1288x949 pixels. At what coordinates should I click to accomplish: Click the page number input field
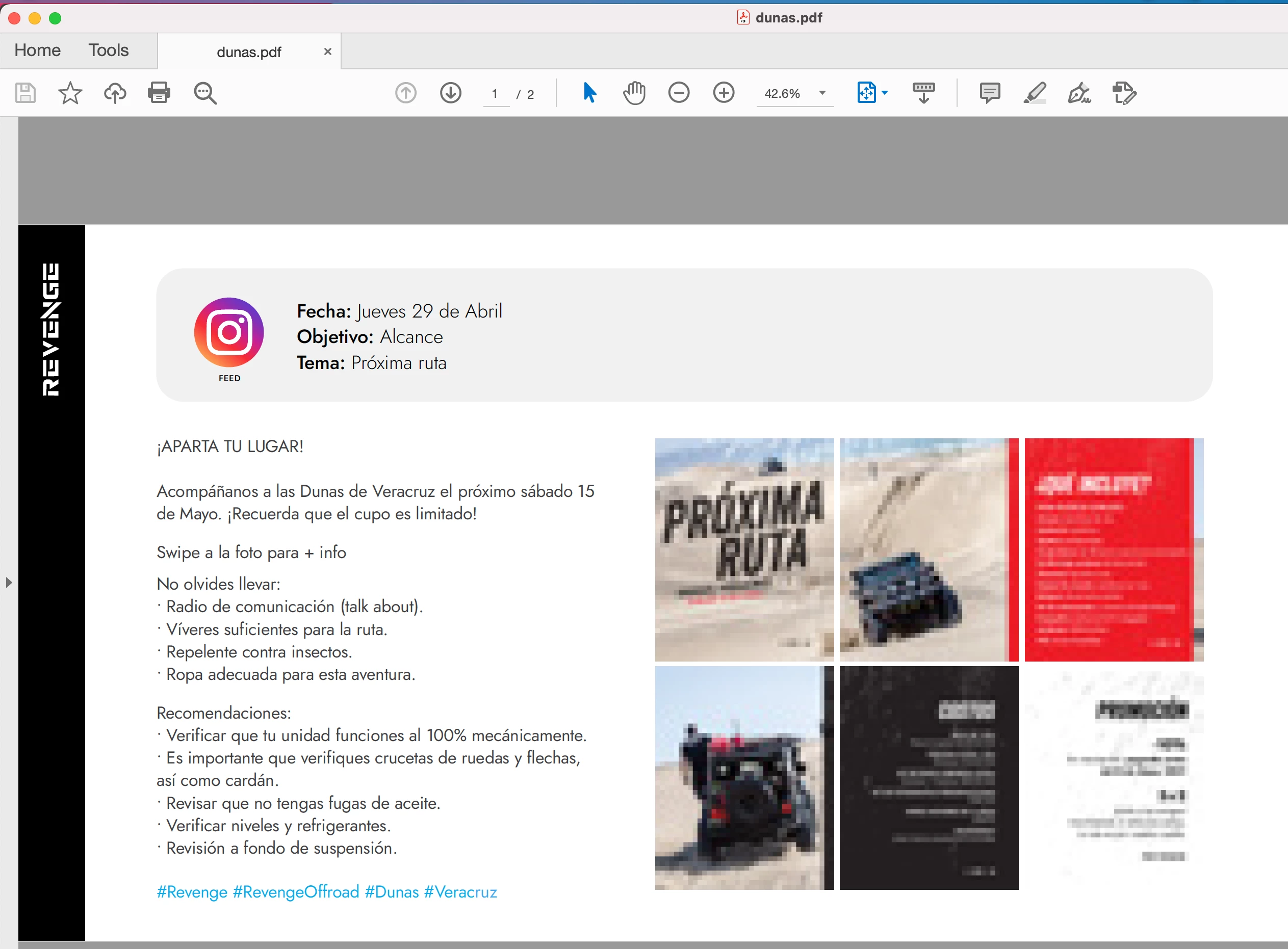(x=495, y=94)
